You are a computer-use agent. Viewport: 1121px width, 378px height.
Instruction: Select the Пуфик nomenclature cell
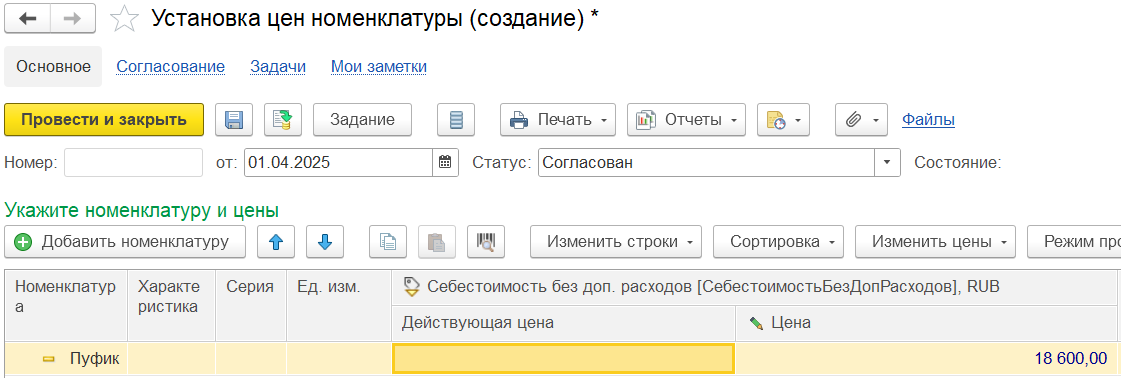coord(66,359)
